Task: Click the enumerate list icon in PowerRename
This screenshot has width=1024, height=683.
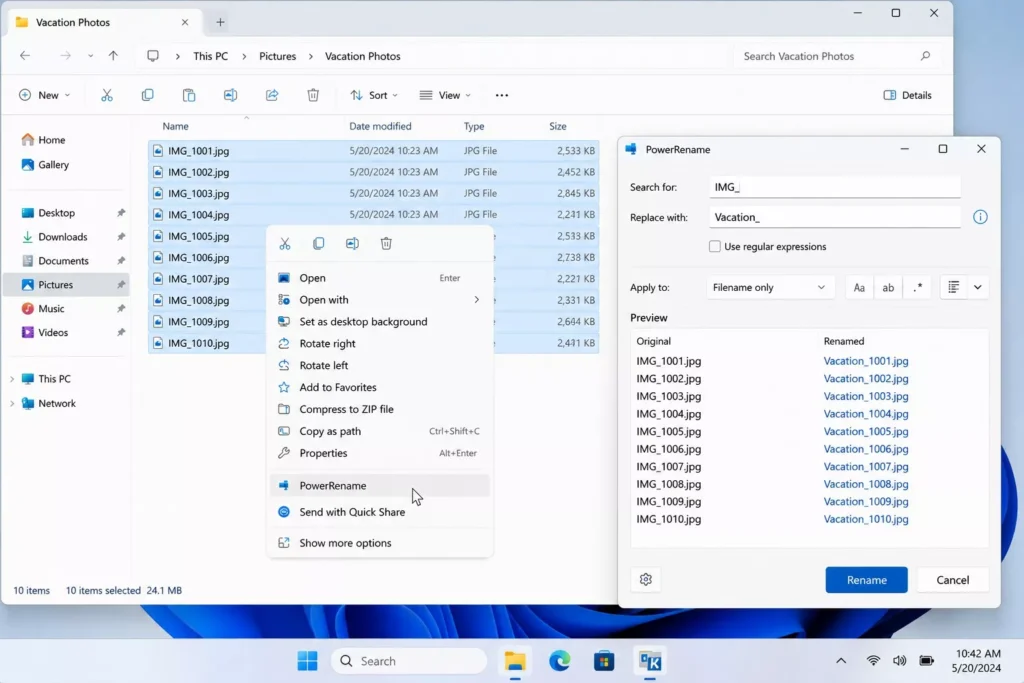Action: click(953, 287)
